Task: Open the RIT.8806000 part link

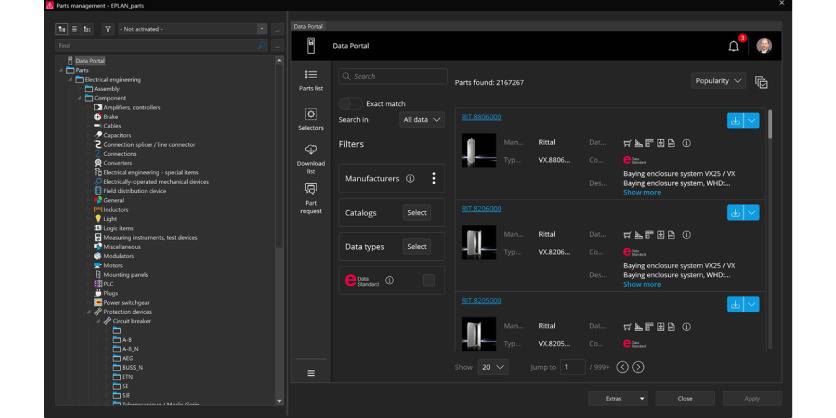Action: click(481, 117)
